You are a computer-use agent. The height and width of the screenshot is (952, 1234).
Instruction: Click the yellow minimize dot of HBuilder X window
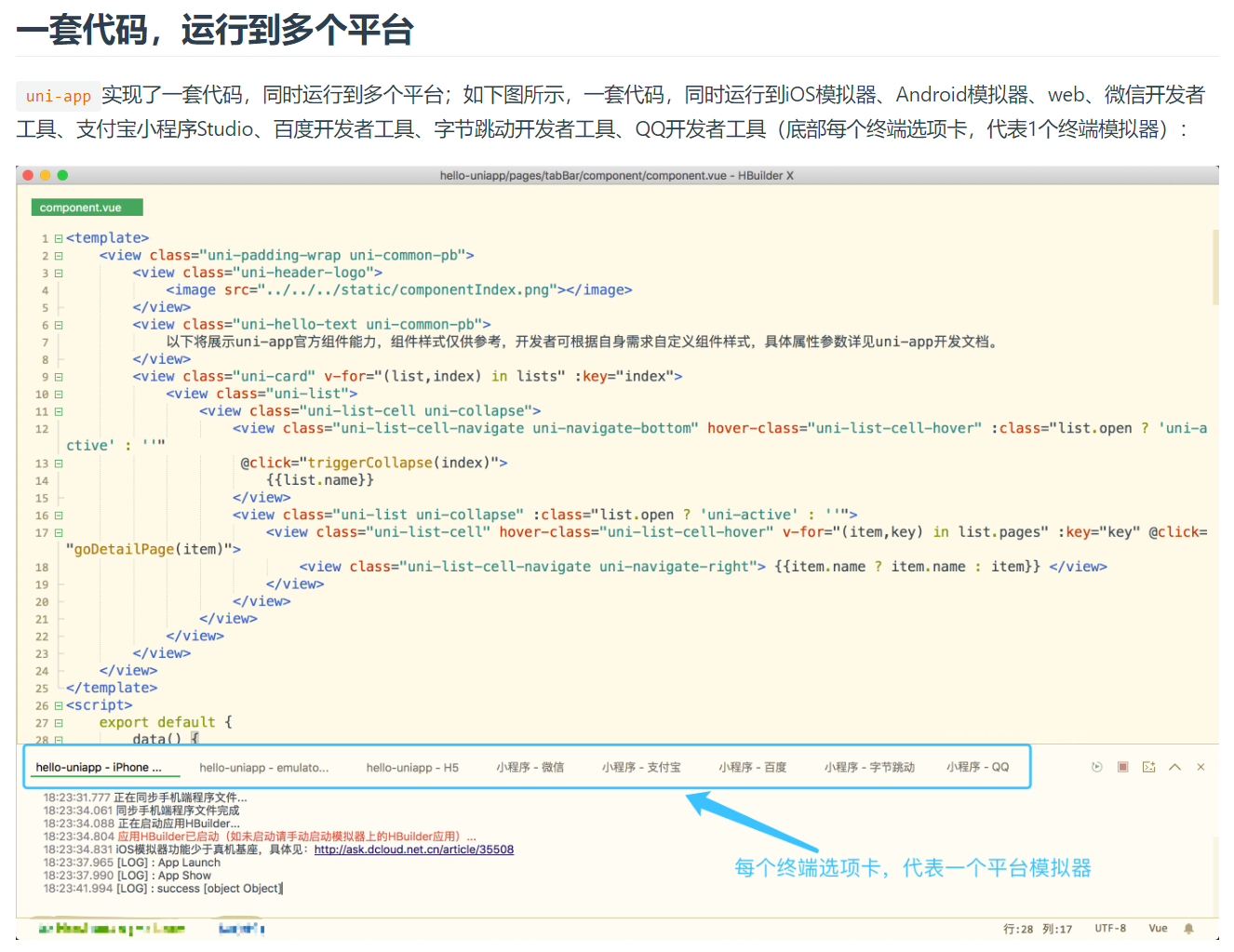click(x=45, y=175)
